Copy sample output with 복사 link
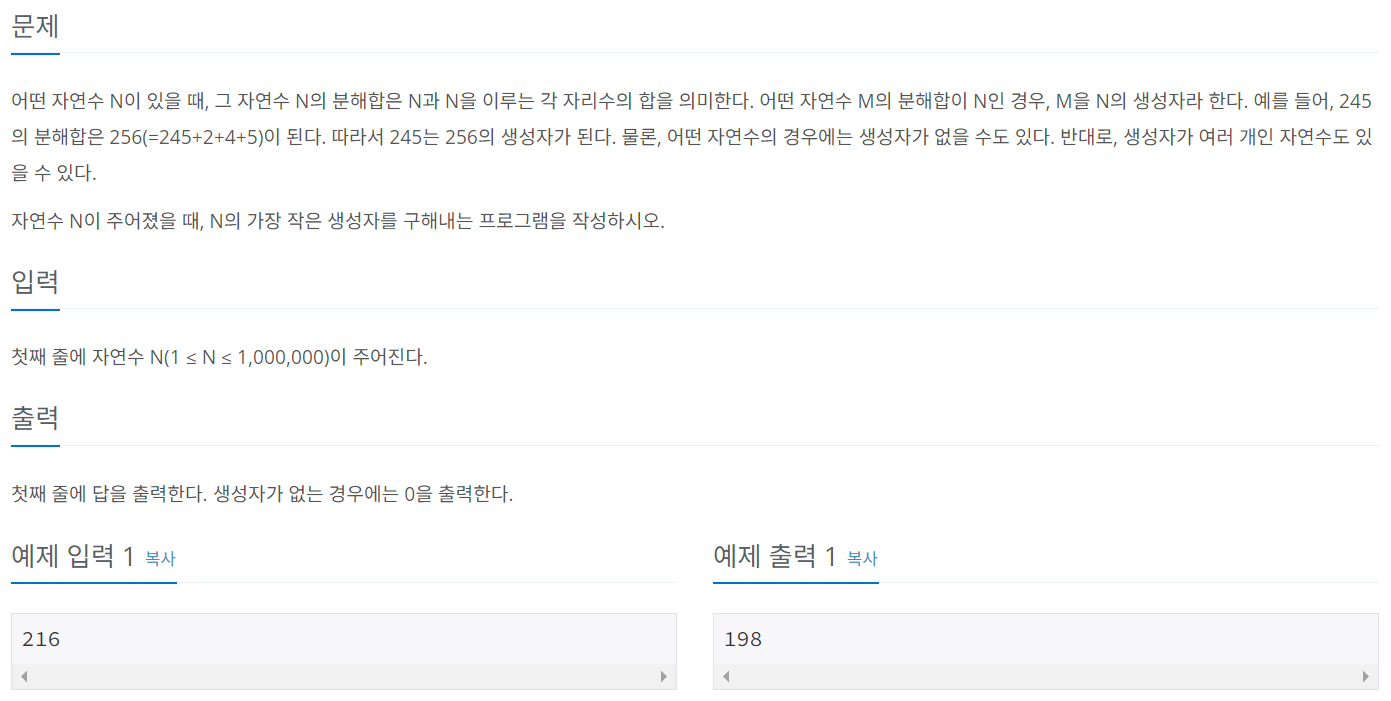 coord(862,558)
